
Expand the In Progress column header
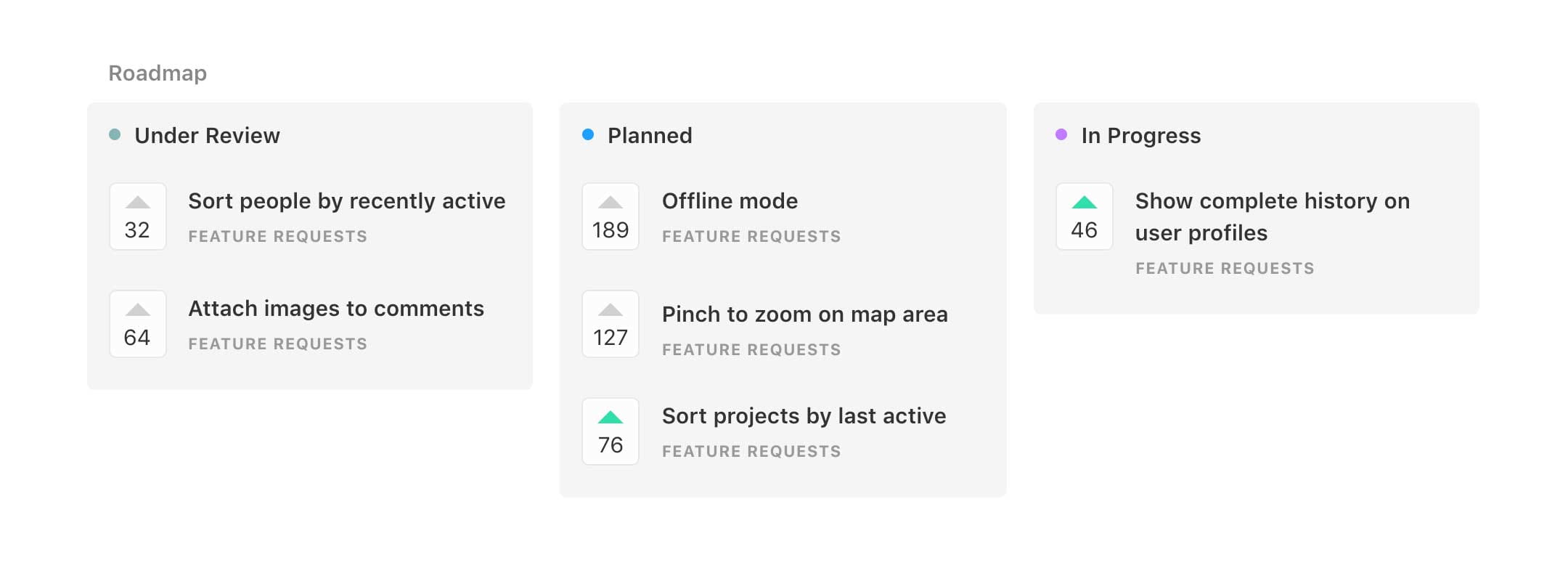(1140, 135)
